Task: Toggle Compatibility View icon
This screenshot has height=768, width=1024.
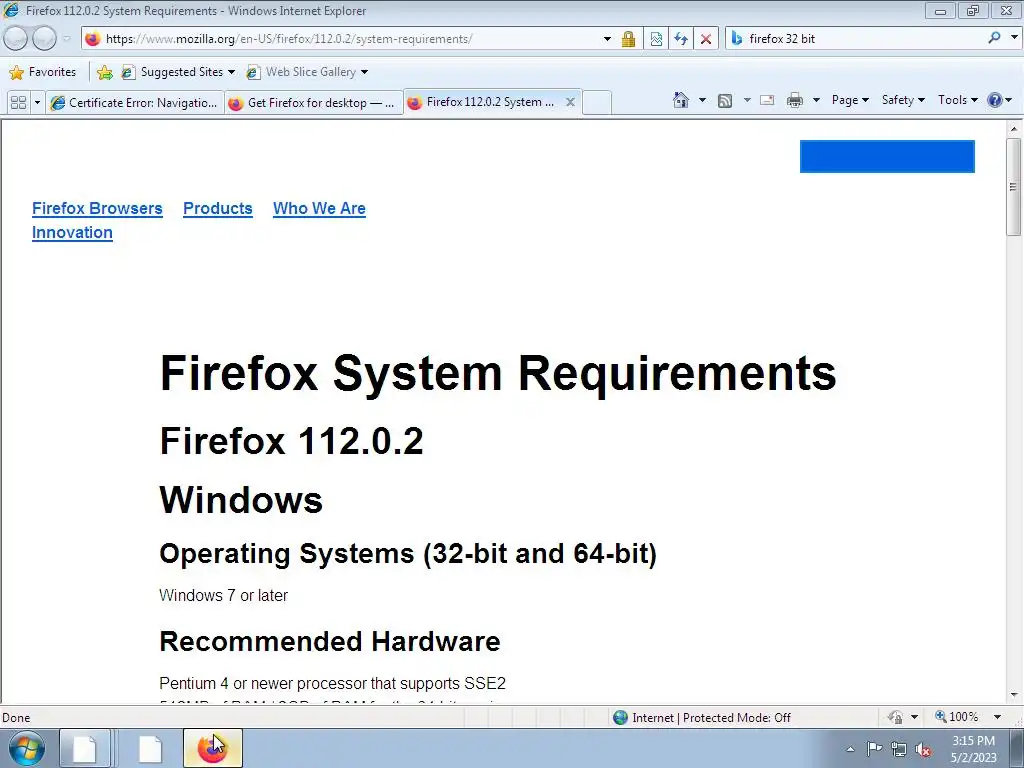Action: coord(656,39)
